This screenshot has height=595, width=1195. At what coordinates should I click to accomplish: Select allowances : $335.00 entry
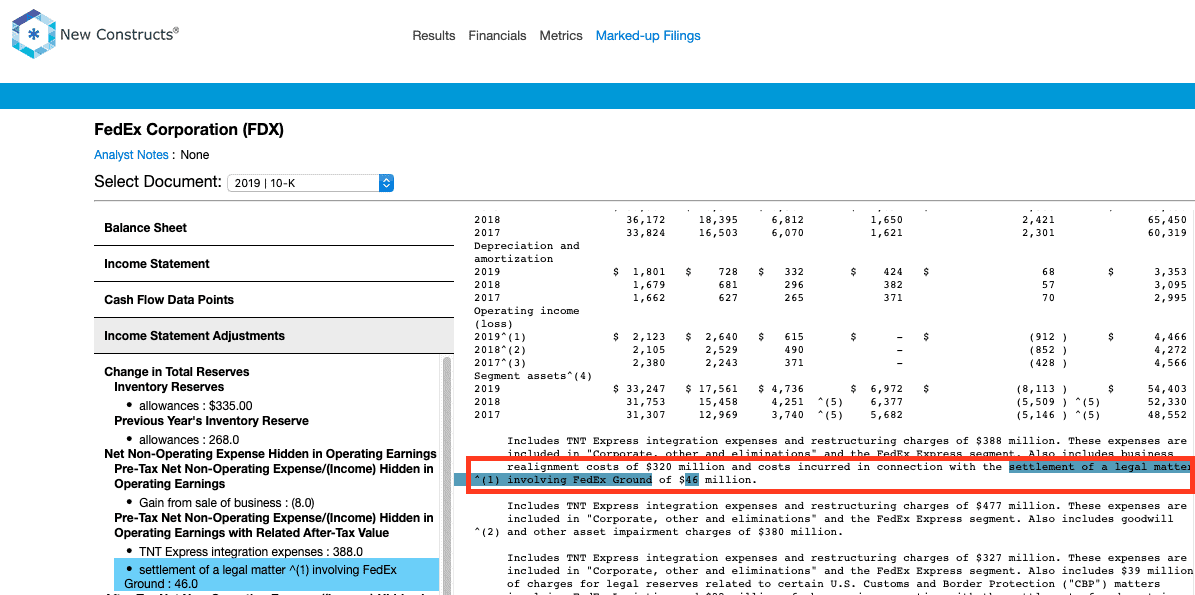(195, 406)
